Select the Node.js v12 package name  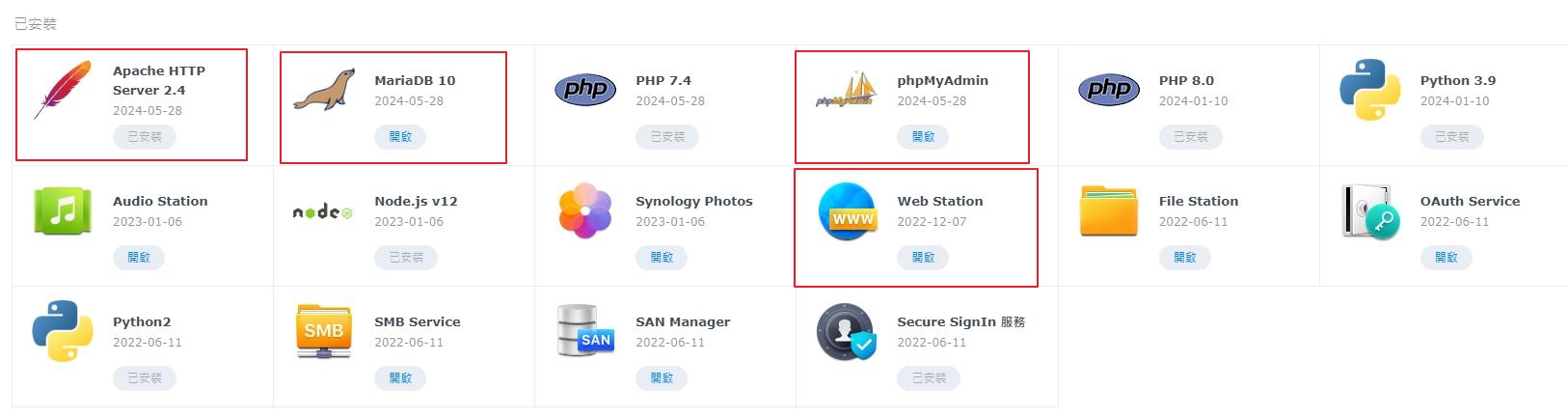click(x=416, y=202)
